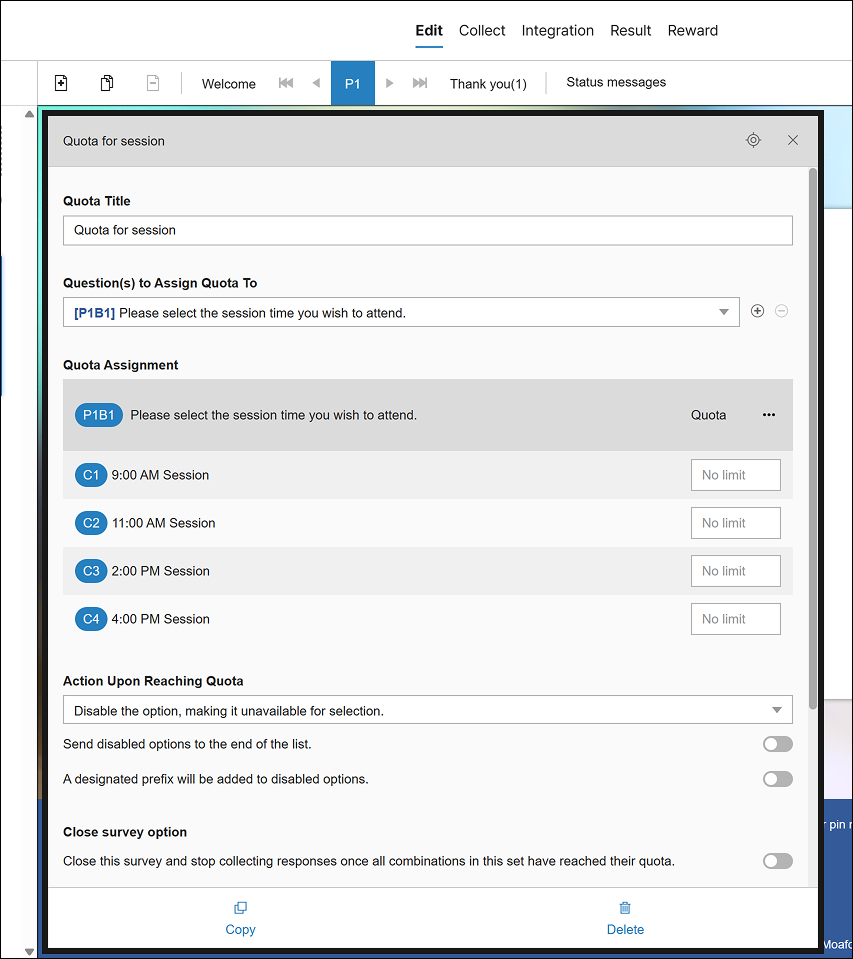Set quota for 4:00 PM Session
Screen dimensions: 853x959
736,619
